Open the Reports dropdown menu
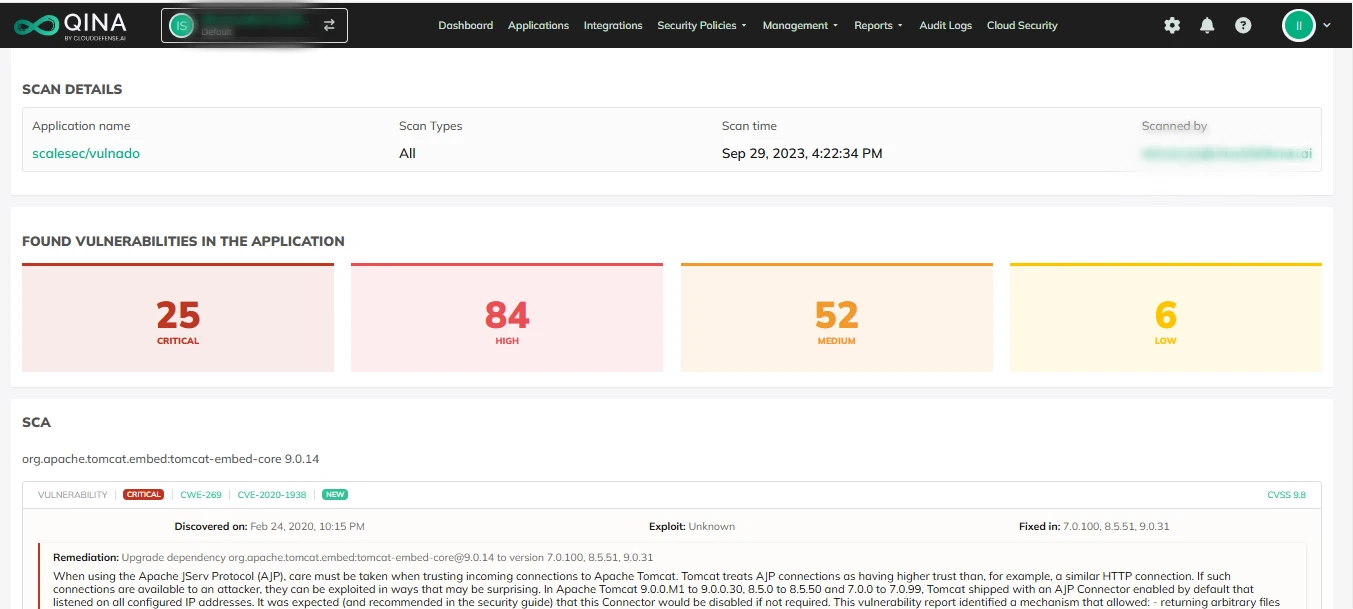The image size is (1353, 609). pos(878,26)
